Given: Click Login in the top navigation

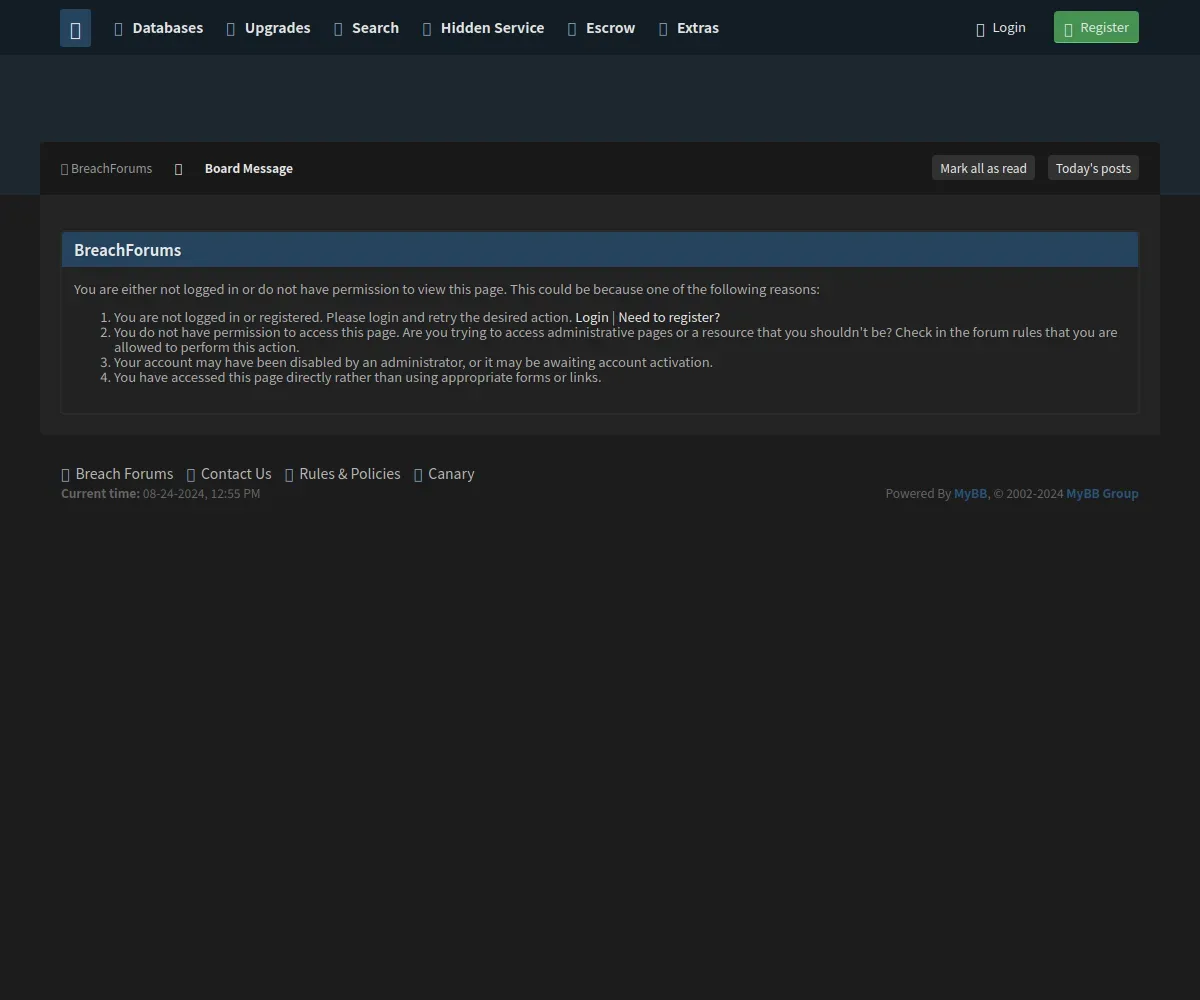Looking at the screenshot, I should coord(1001,28).
